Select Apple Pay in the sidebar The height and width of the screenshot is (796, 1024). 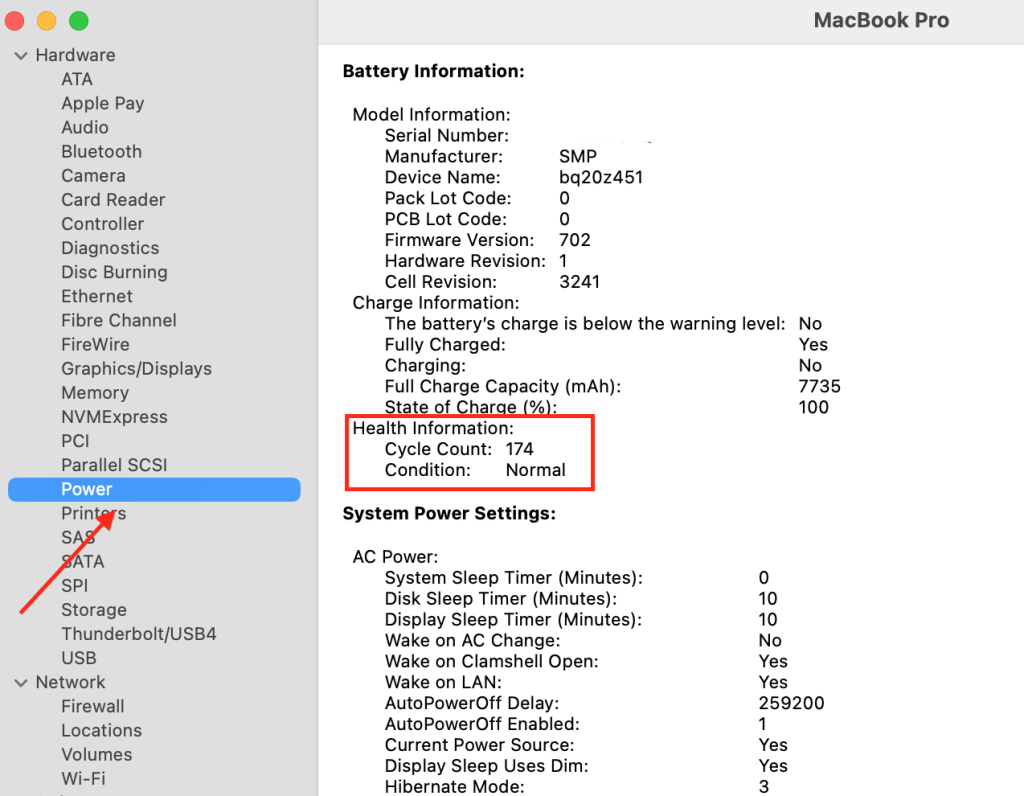click(103, 103)
